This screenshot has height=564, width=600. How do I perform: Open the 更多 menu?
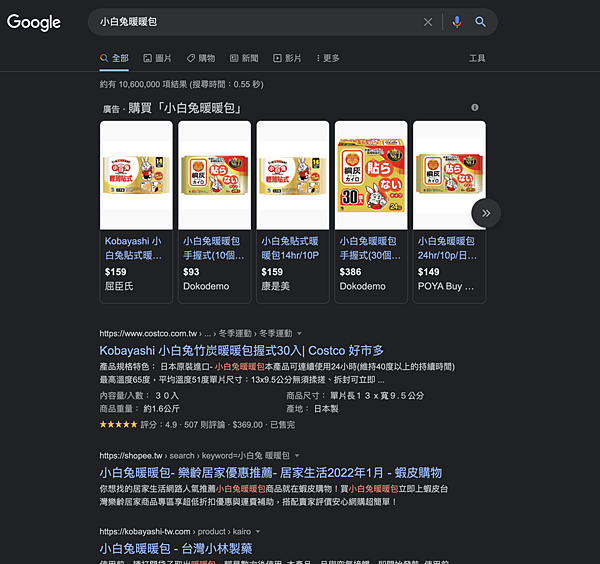point(328,58)
